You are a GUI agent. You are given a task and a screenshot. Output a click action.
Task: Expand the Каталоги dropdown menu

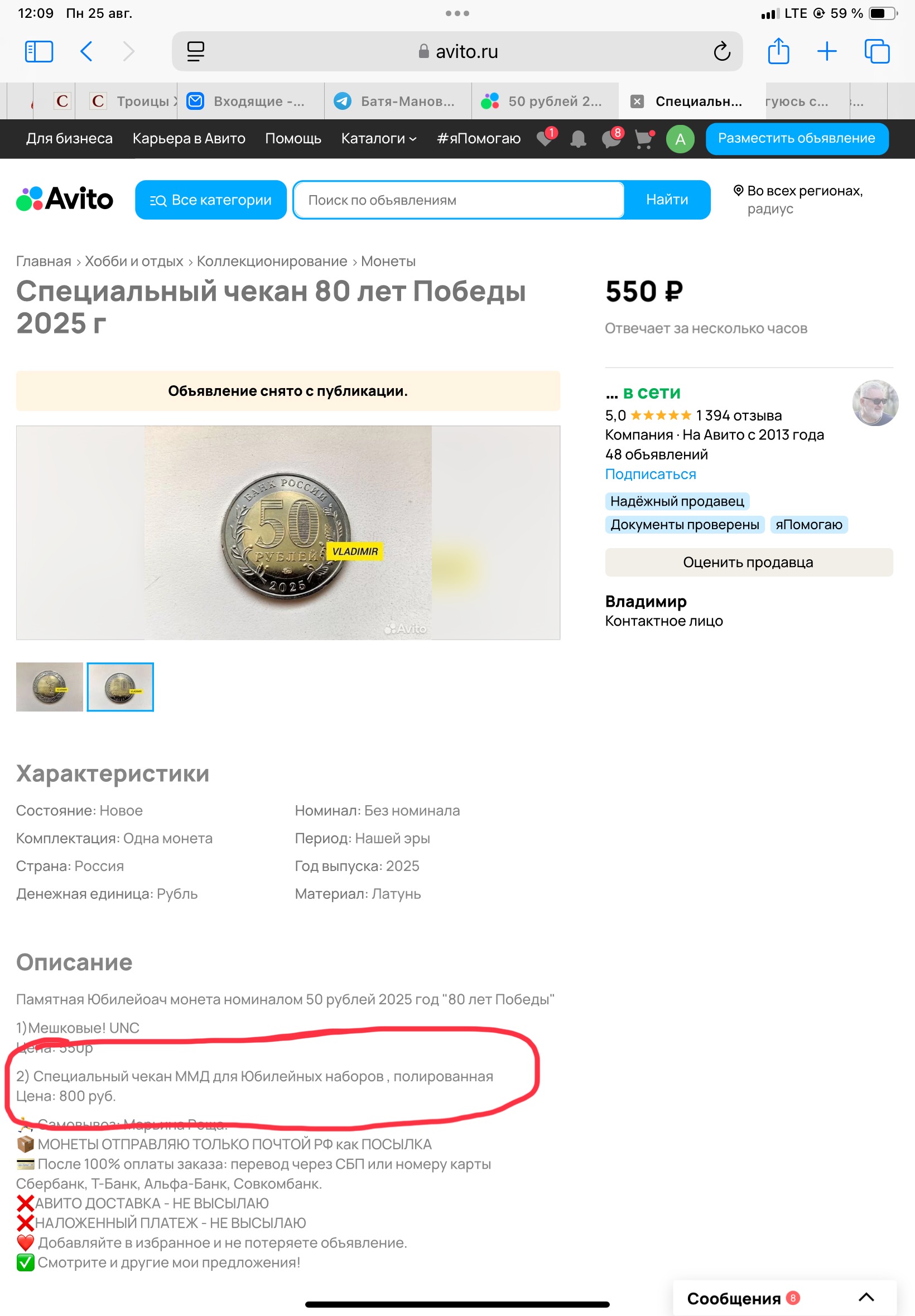coord(378,139)
